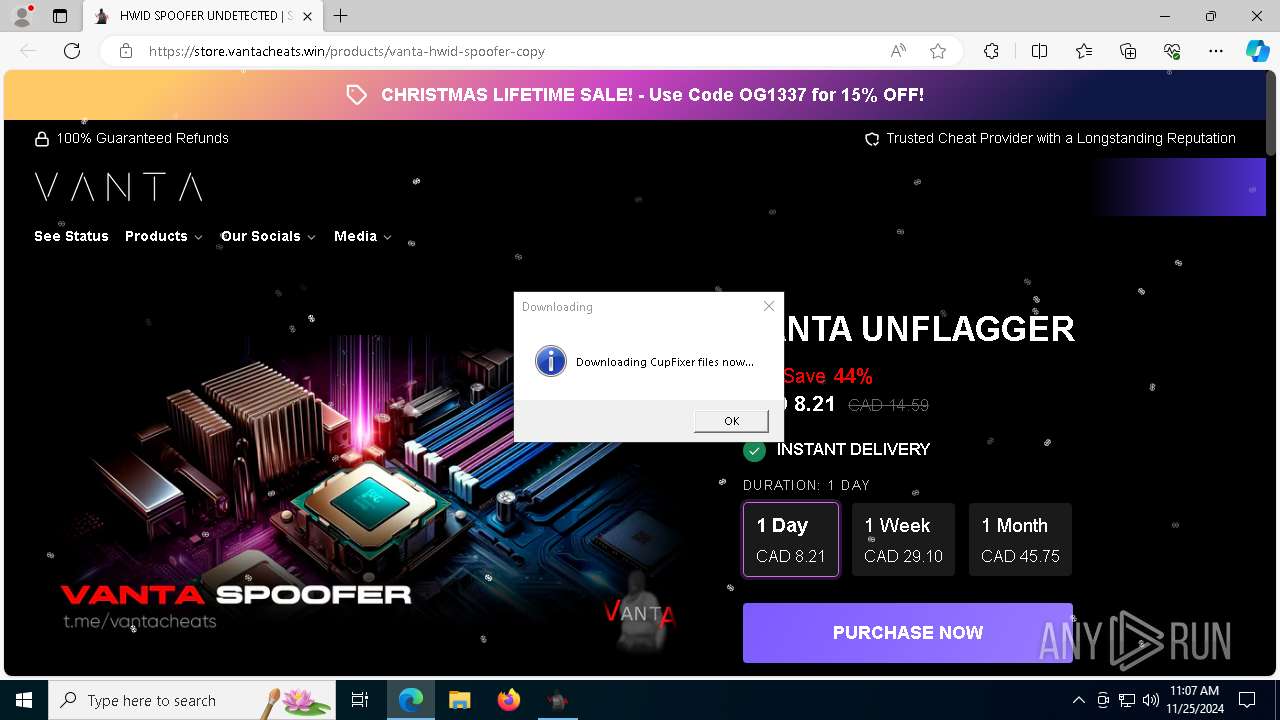Screen dimensions: 1280x720
Task: Expand the Our Socials dropdown menu
Action: (x=268, y=236)
